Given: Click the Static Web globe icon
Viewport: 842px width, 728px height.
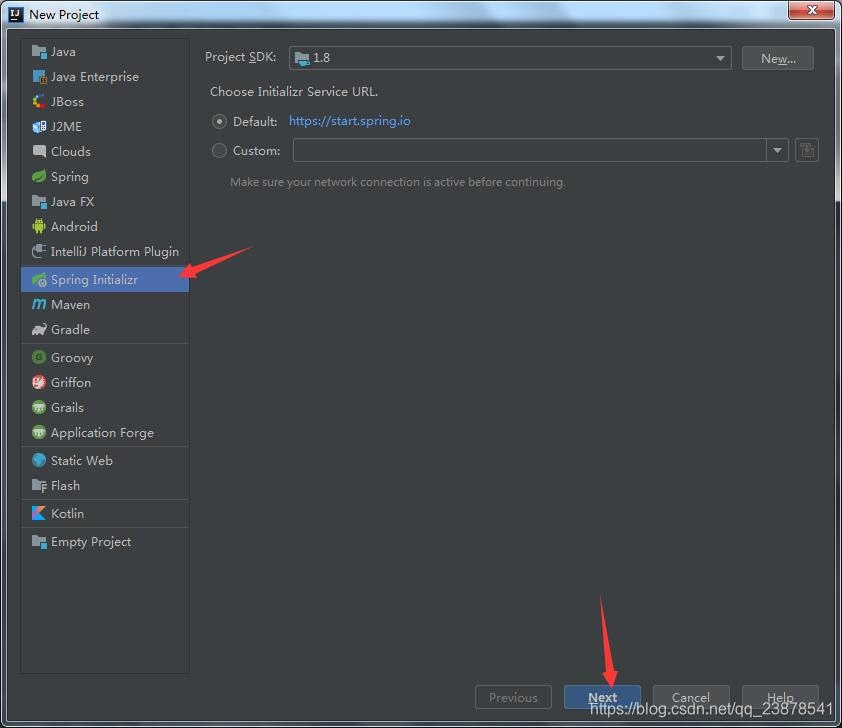Looking at the screenshot, I should pyautogui.click(x=39, y=460).
